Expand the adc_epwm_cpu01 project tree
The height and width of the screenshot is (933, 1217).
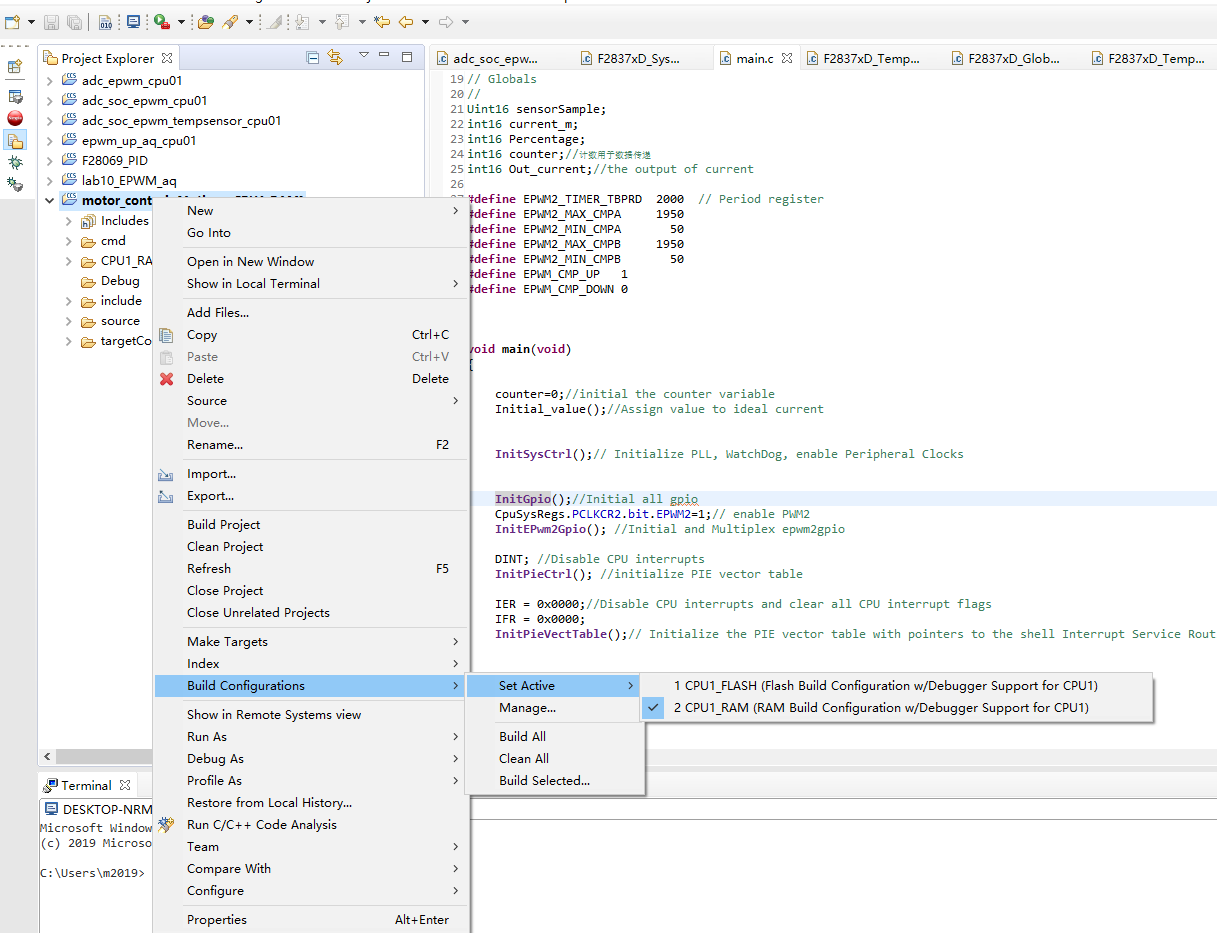(x=50, y=81)
